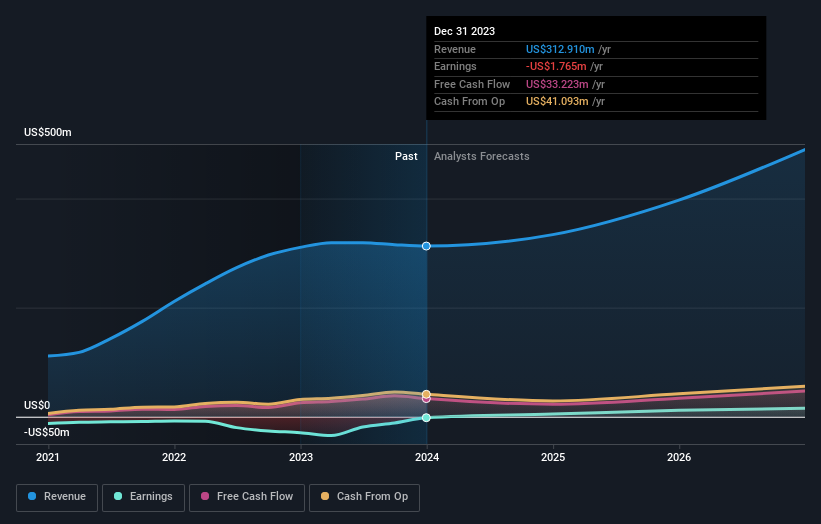
Task: Click the Revenue data point marker at 2024
Action: pos(426,246)
